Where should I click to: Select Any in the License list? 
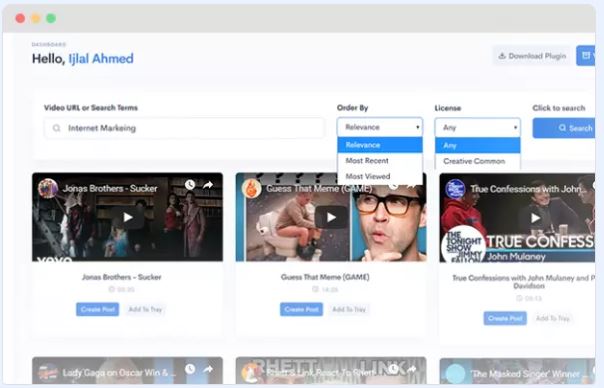coord(478,145)
